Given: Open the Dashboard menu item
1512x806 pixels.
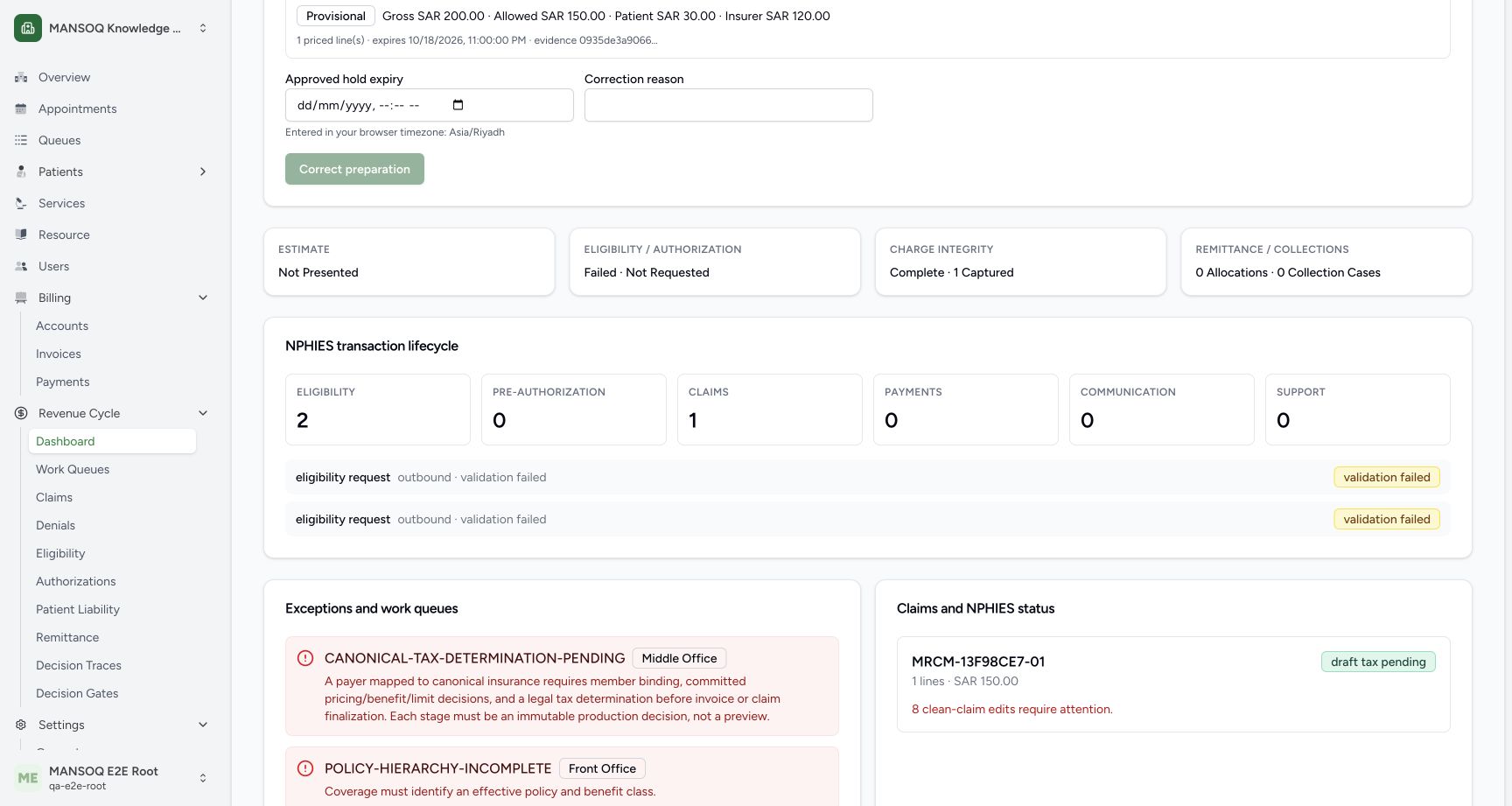Looking at the screenshot, I should click(112, 441).
